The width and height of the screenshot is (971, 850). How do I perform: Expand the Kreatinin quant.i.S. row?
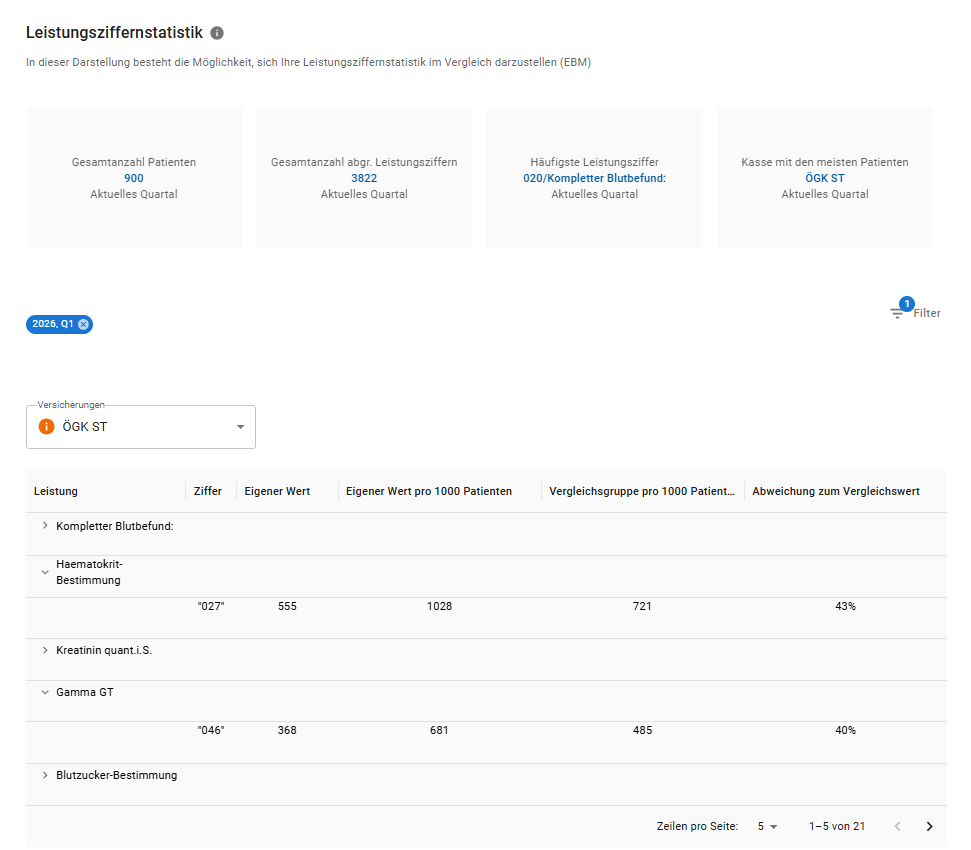point(45,650)
